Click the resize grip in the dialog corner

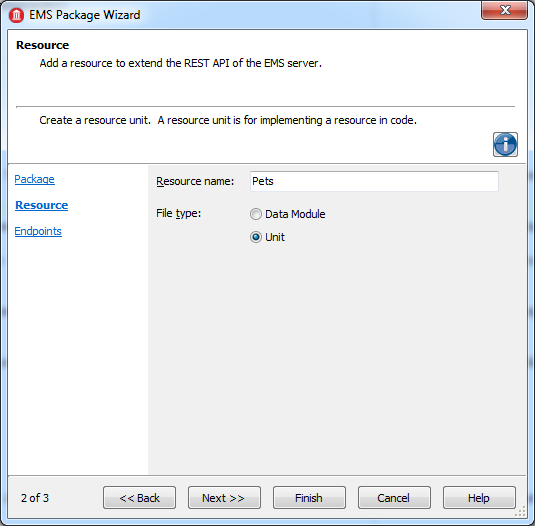(x=520, y=512)
